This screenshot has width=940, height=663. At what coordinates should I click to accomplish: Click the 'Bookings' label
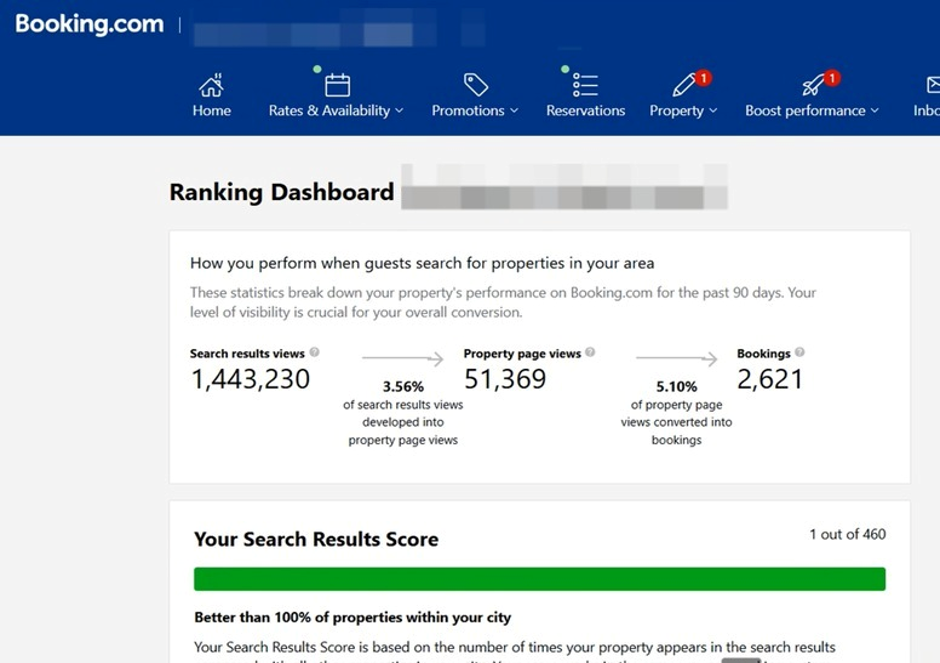(x=764, y=354)
